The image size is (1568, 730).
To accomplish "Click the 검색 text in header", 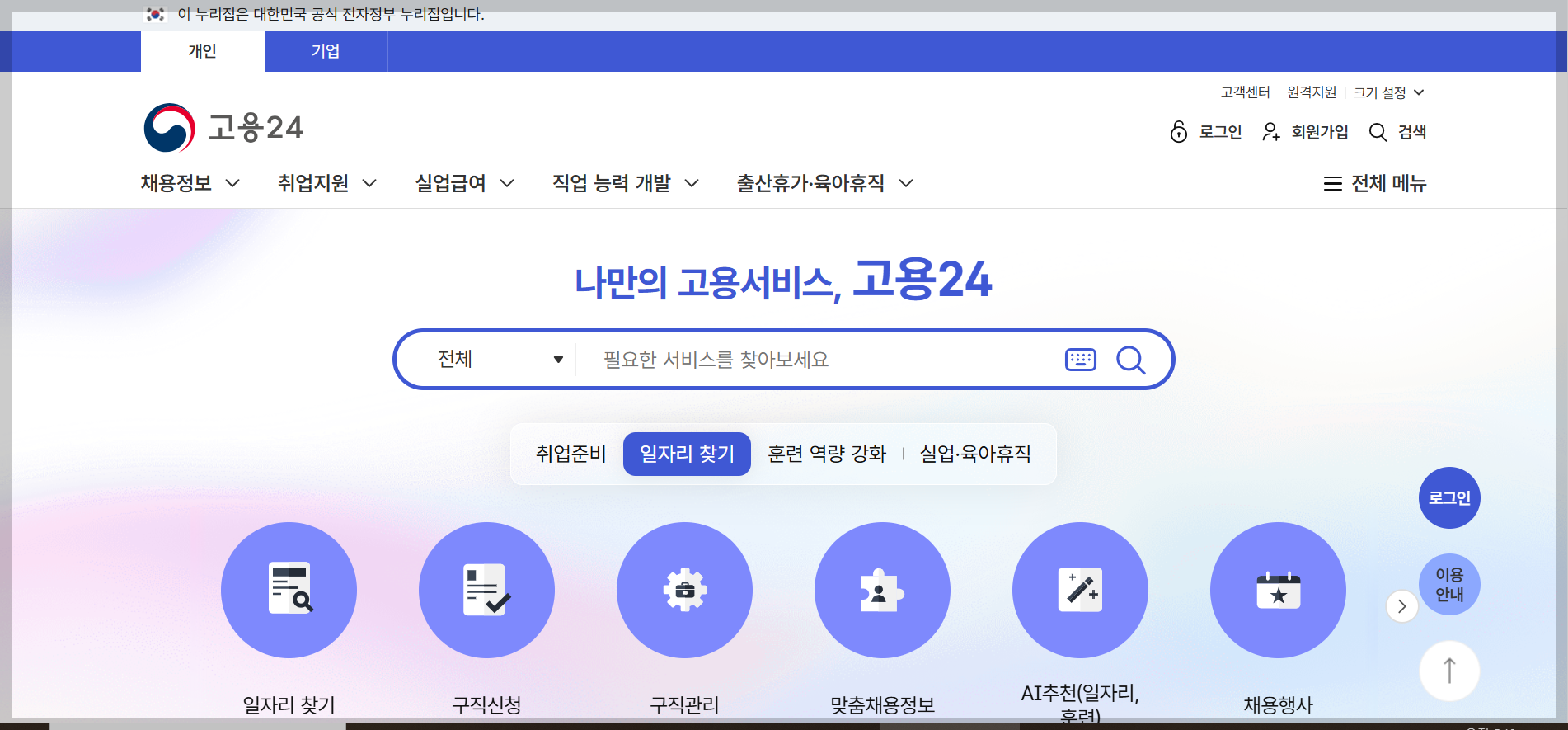I will click(1412, 132).
